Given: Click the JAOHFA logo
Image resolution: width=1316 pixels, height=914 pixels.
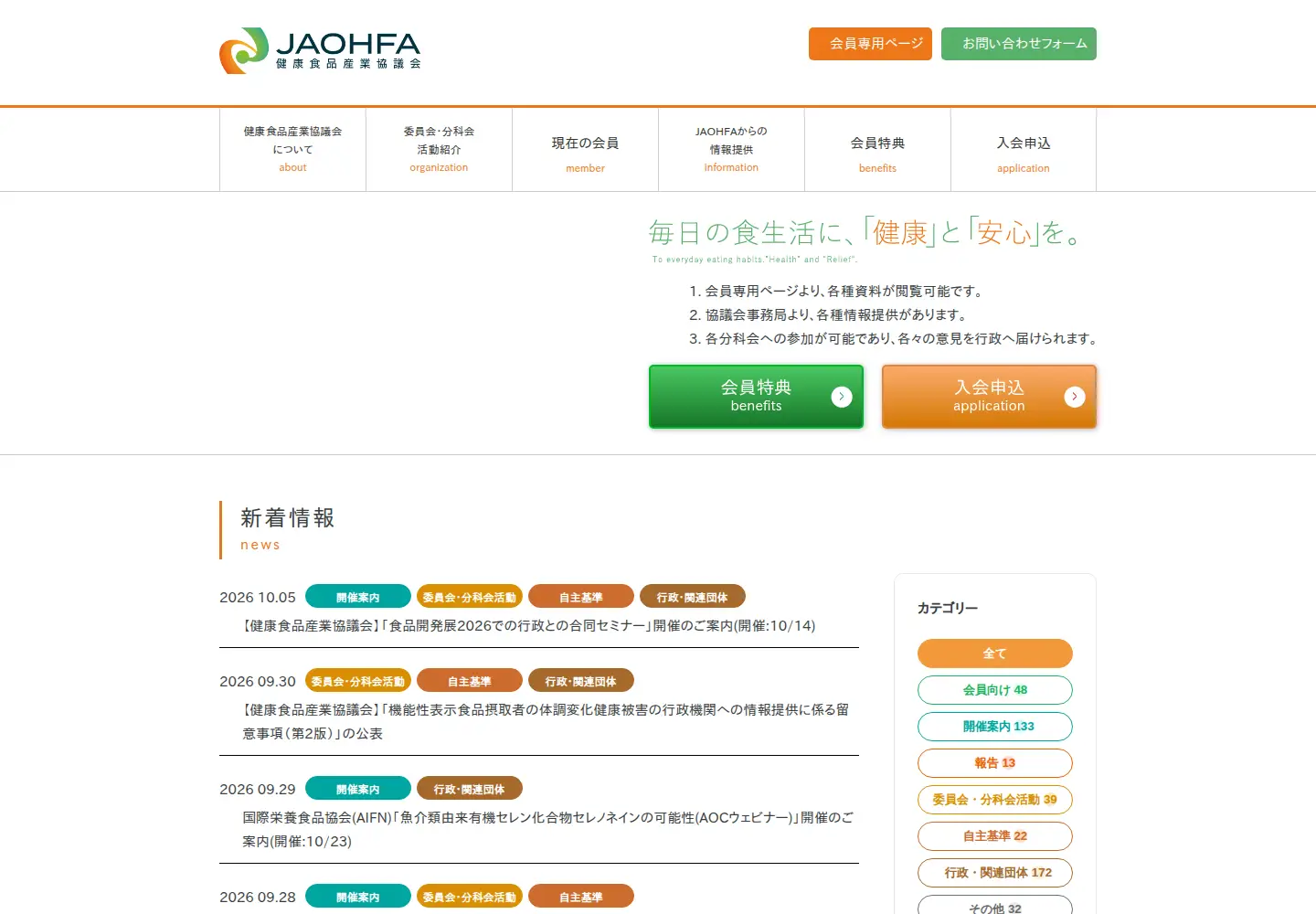Looking at the screenshot, I should 320,50.
